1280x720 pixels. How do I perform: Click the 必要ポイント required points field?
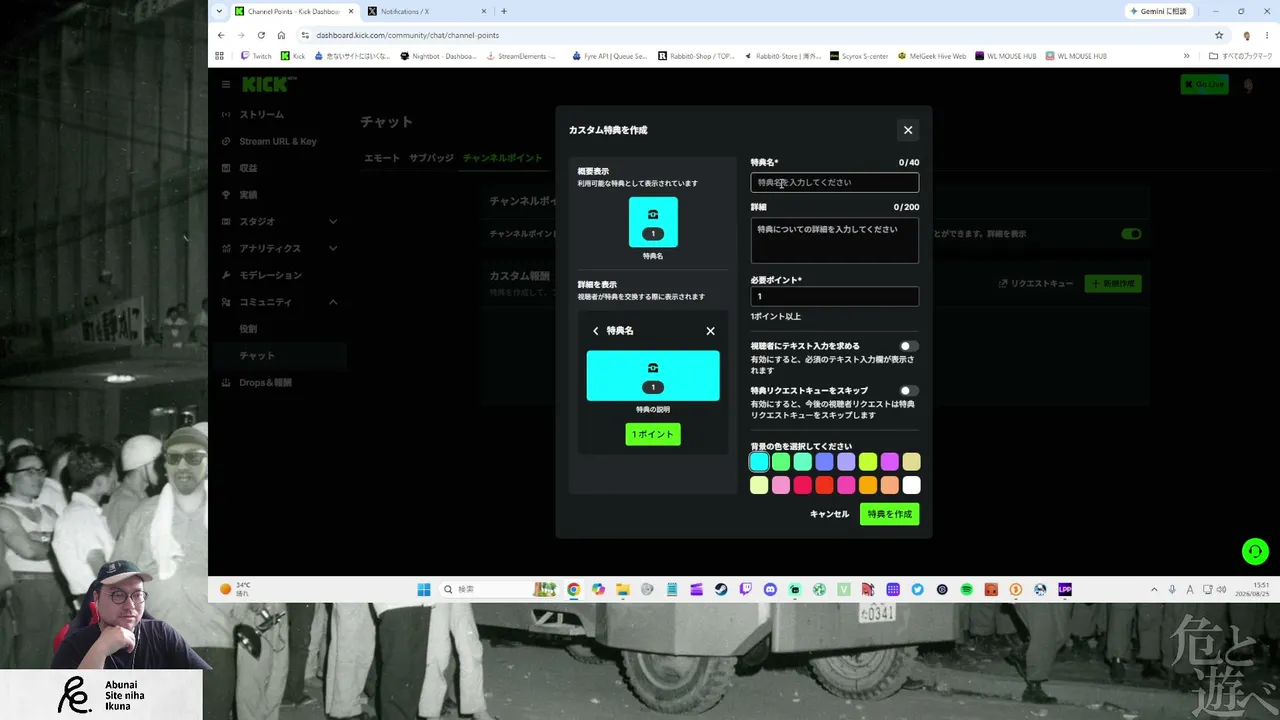(x=834, y=297)
